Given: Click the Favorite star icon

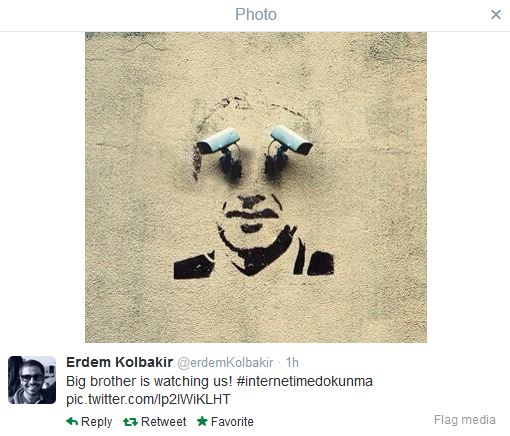Looking at the screenshot, I should [202, 421].
